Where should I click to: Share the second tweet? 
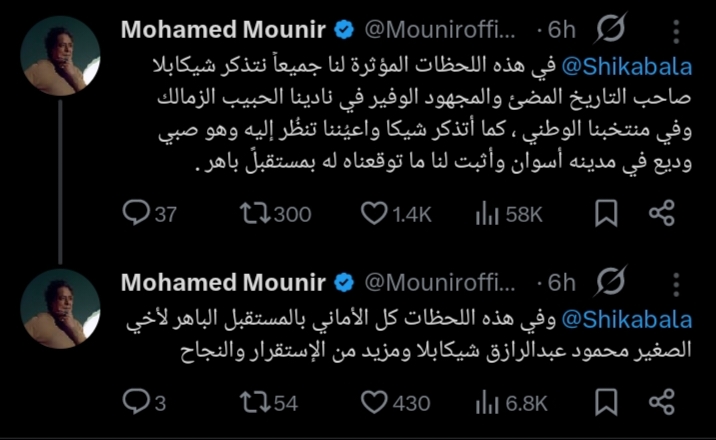(x=661, y=402)
